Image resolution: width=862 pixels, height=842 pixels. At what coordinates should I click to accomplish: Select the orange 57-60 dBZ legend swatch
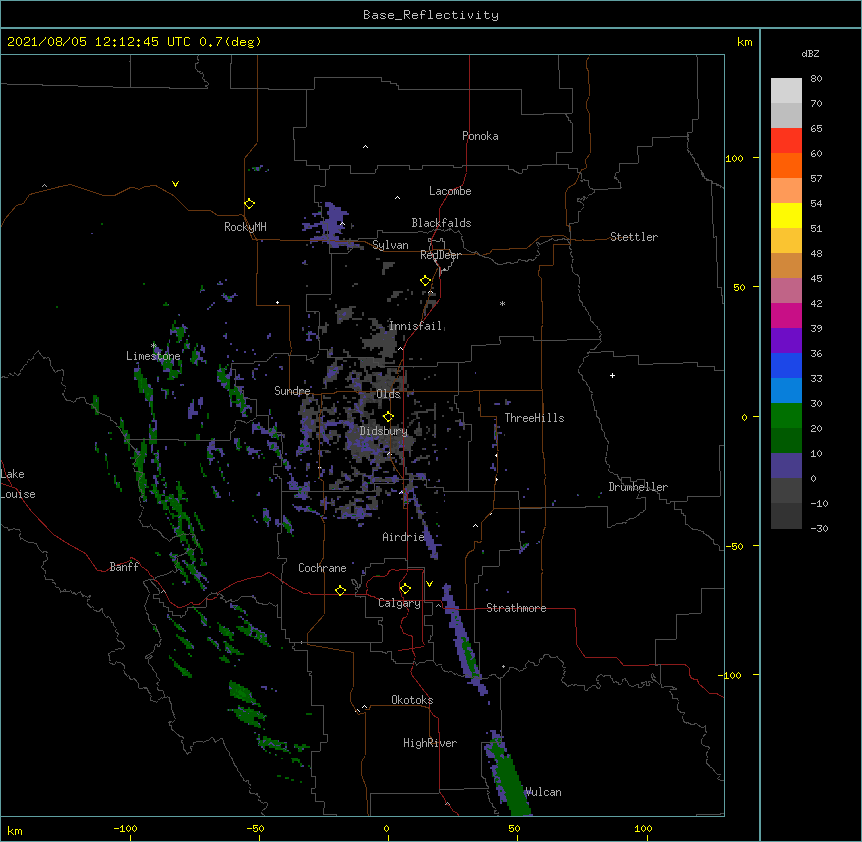786,165
